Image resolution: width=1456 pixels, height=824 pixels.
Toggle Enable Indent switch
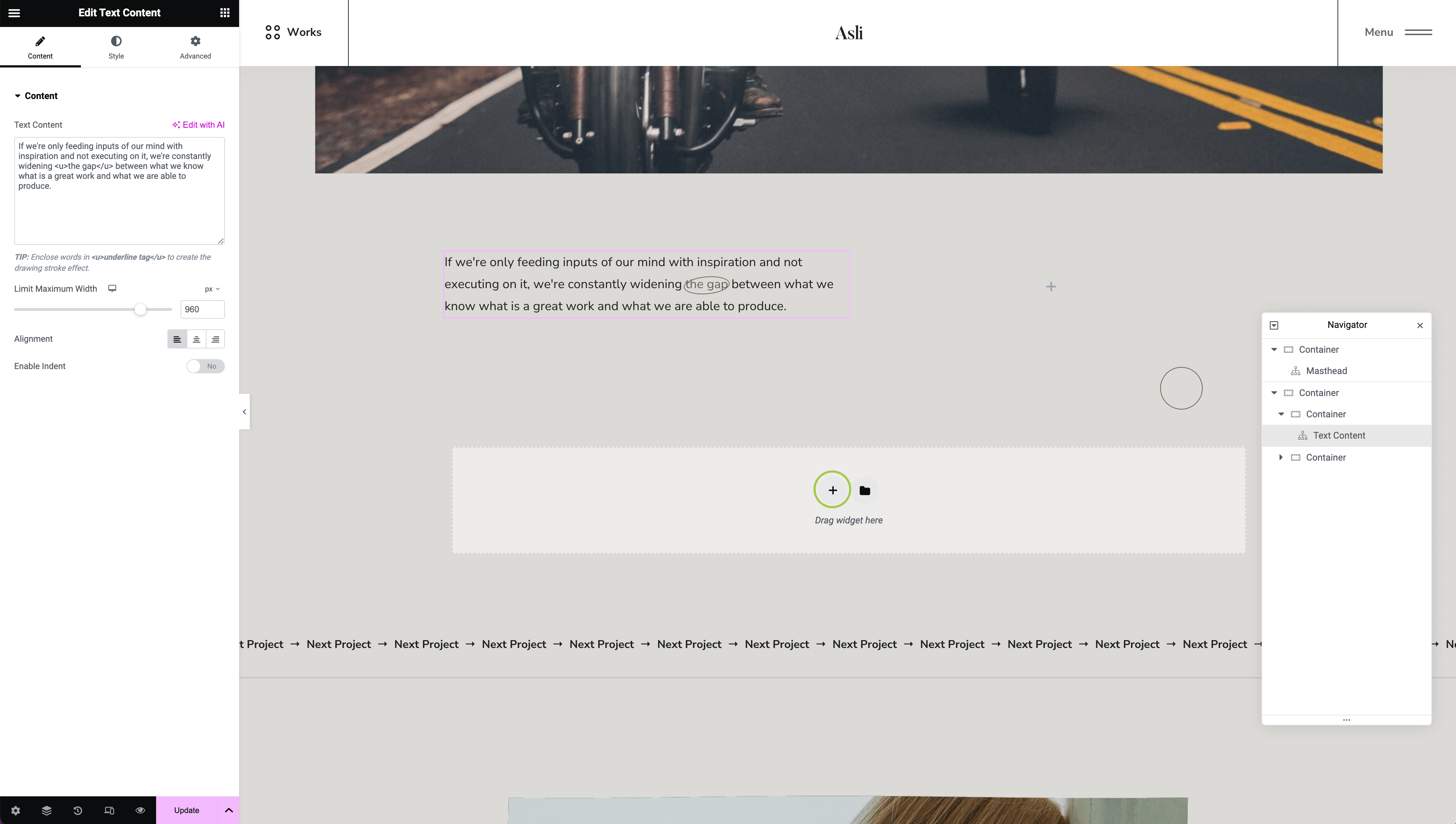[205, 366]
